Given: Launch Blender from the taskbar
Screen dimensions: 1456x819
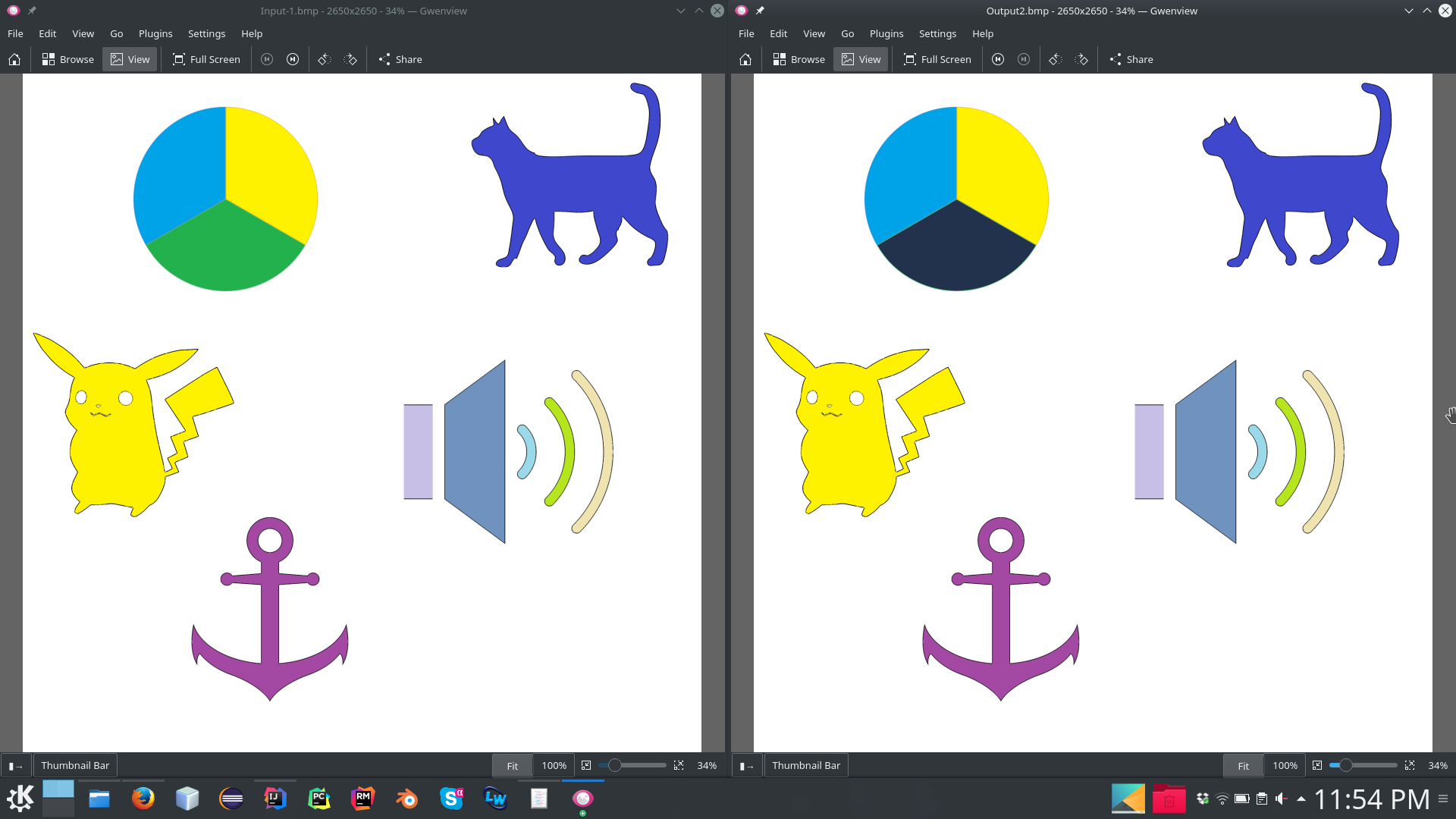Looking at the screenshot, I should click(x=407, y=799).
